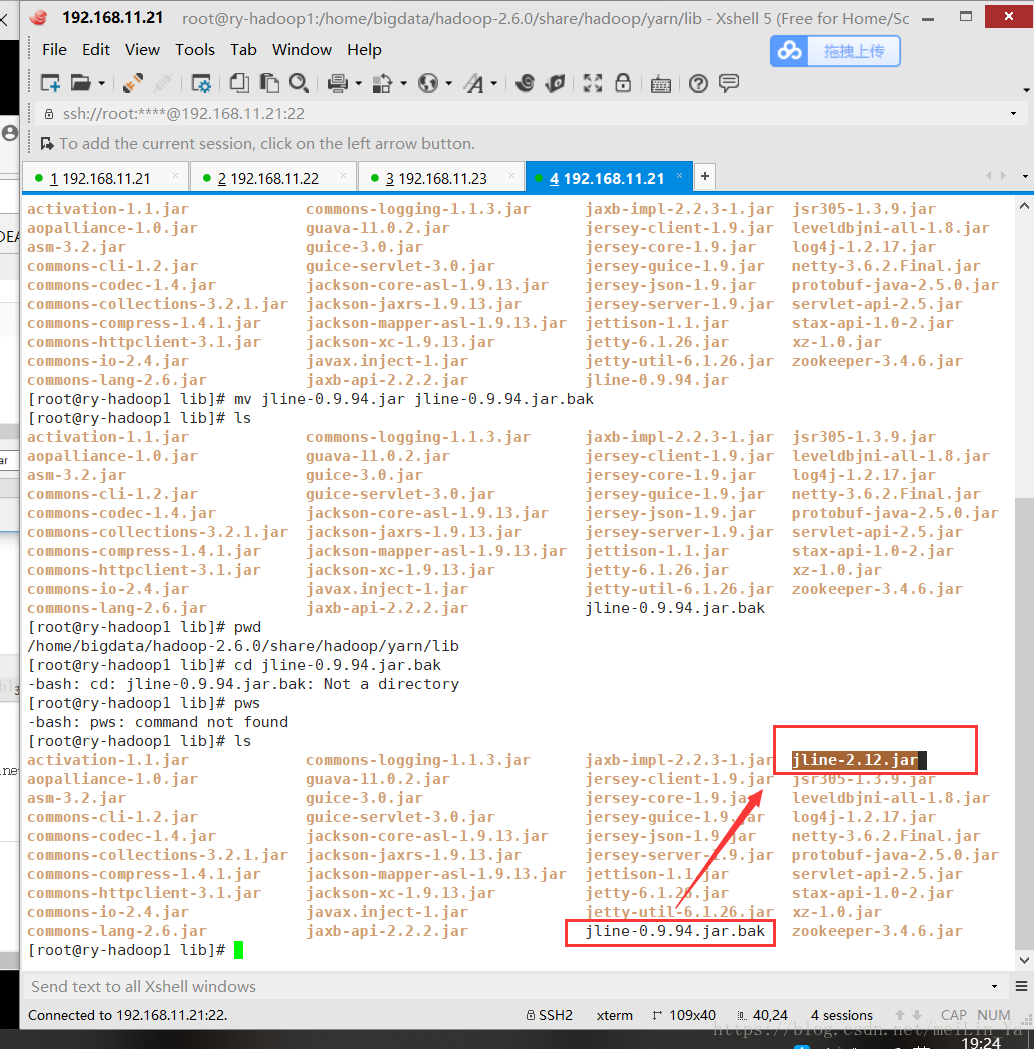The height and width of the screenshot is (1049, 1034).
Task: Open the Tab menu
Action: 243,50
